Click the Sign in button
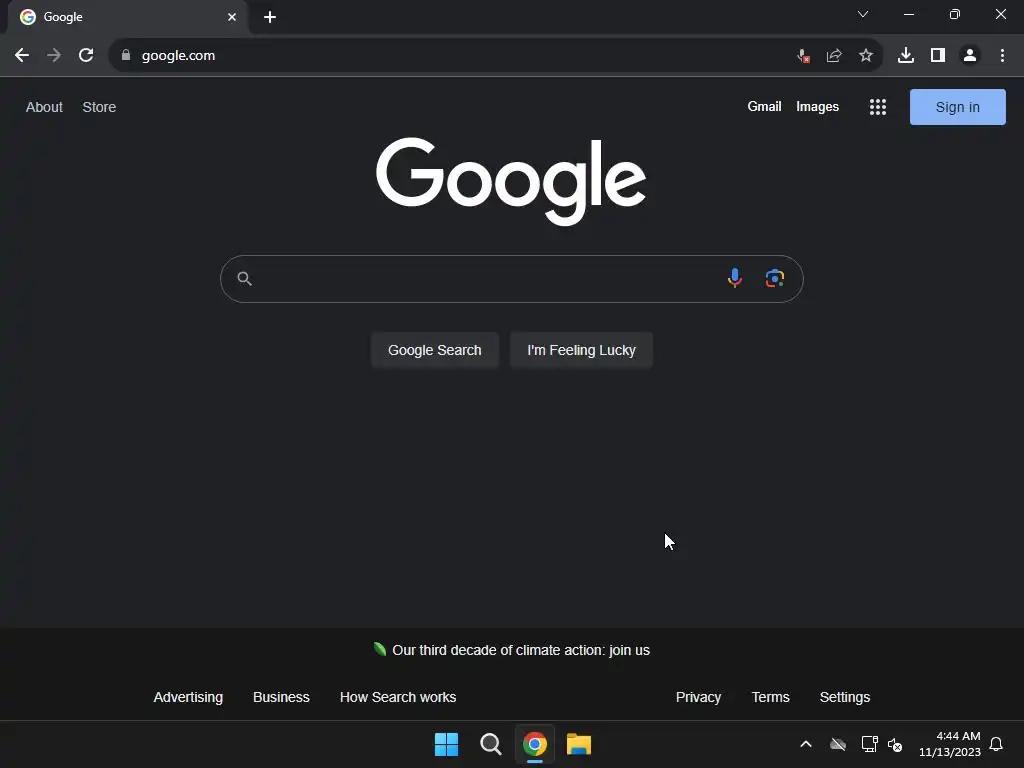Viewport: 1024px width, 768px height. tap(957, 107)
